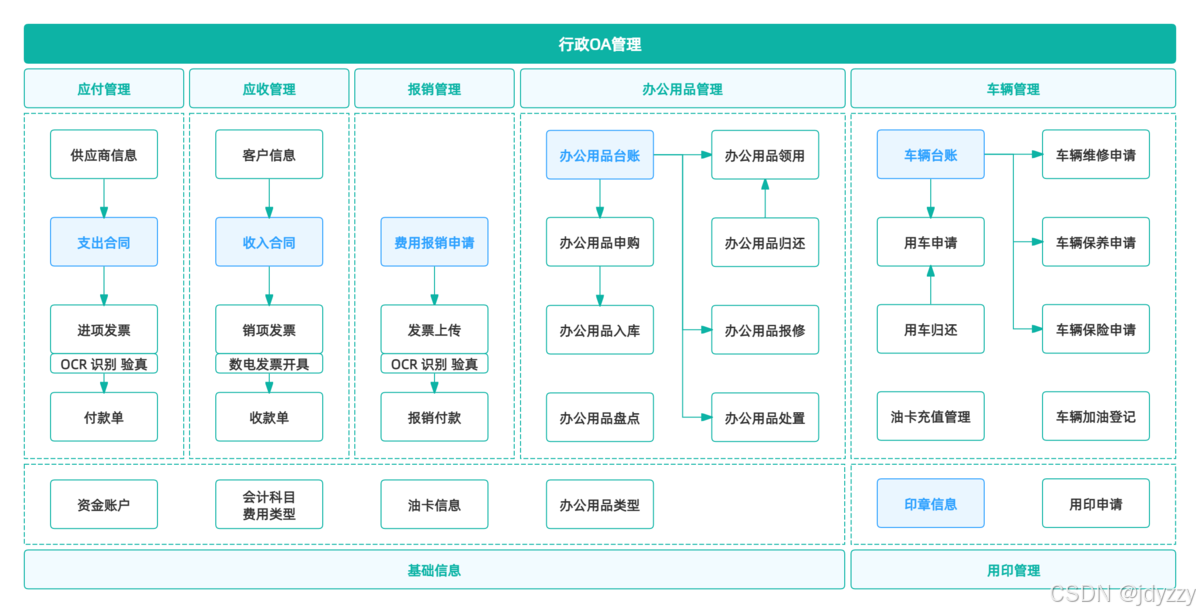This screenshot has width=1200, height=613.
Task: Open the highlighted 印章信息 node
Action: 930,504
